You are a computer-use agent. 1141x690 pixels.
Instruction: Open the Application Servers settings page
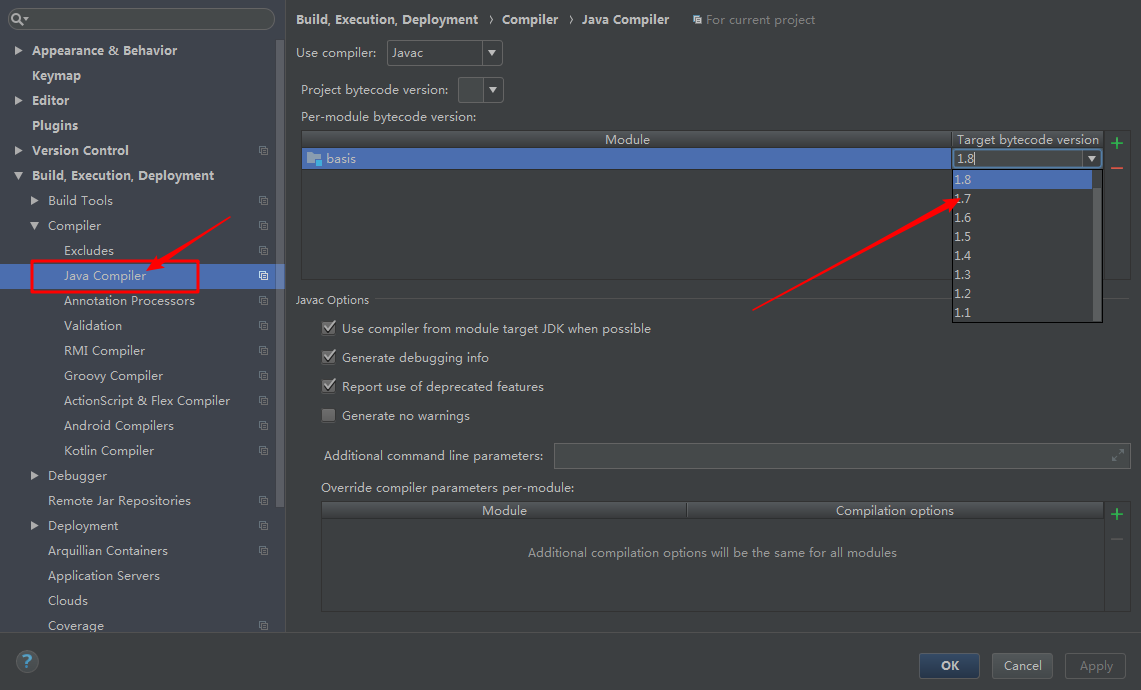(103, 576)
